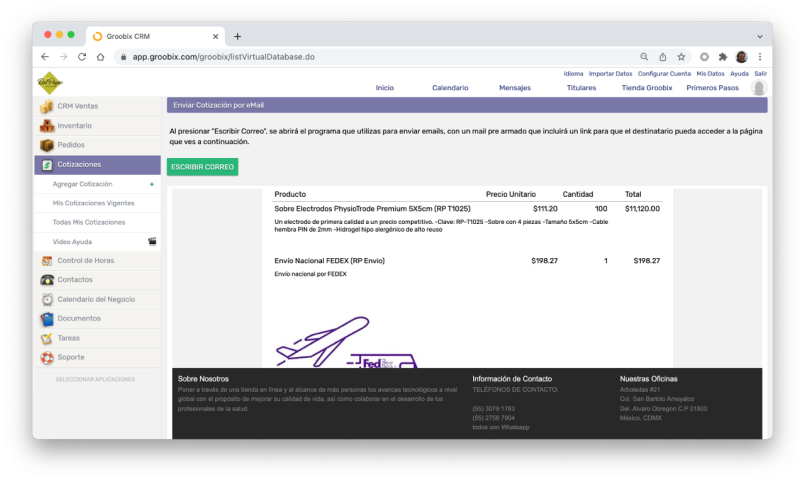
Task: Click the Inventario boxes icon
Action: point(47,126)
